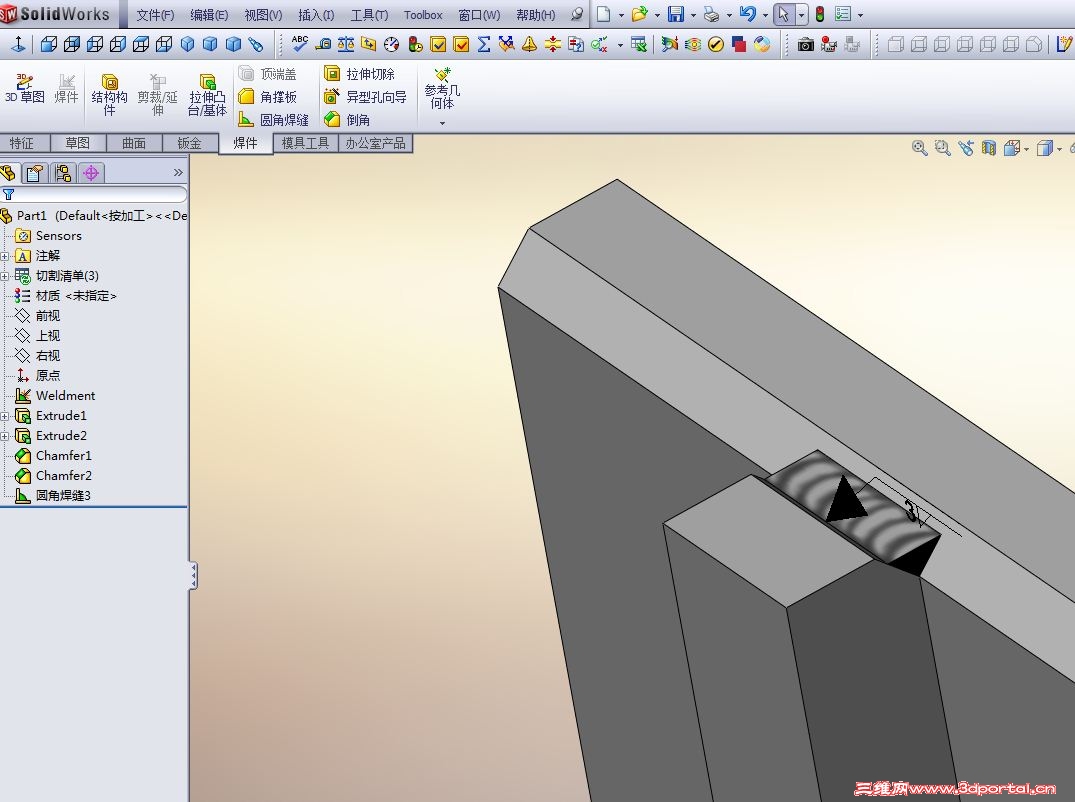This screenshot has height=802, width=1075.
Task: Open the 窗口(W) menu
Action: (479, 15)
